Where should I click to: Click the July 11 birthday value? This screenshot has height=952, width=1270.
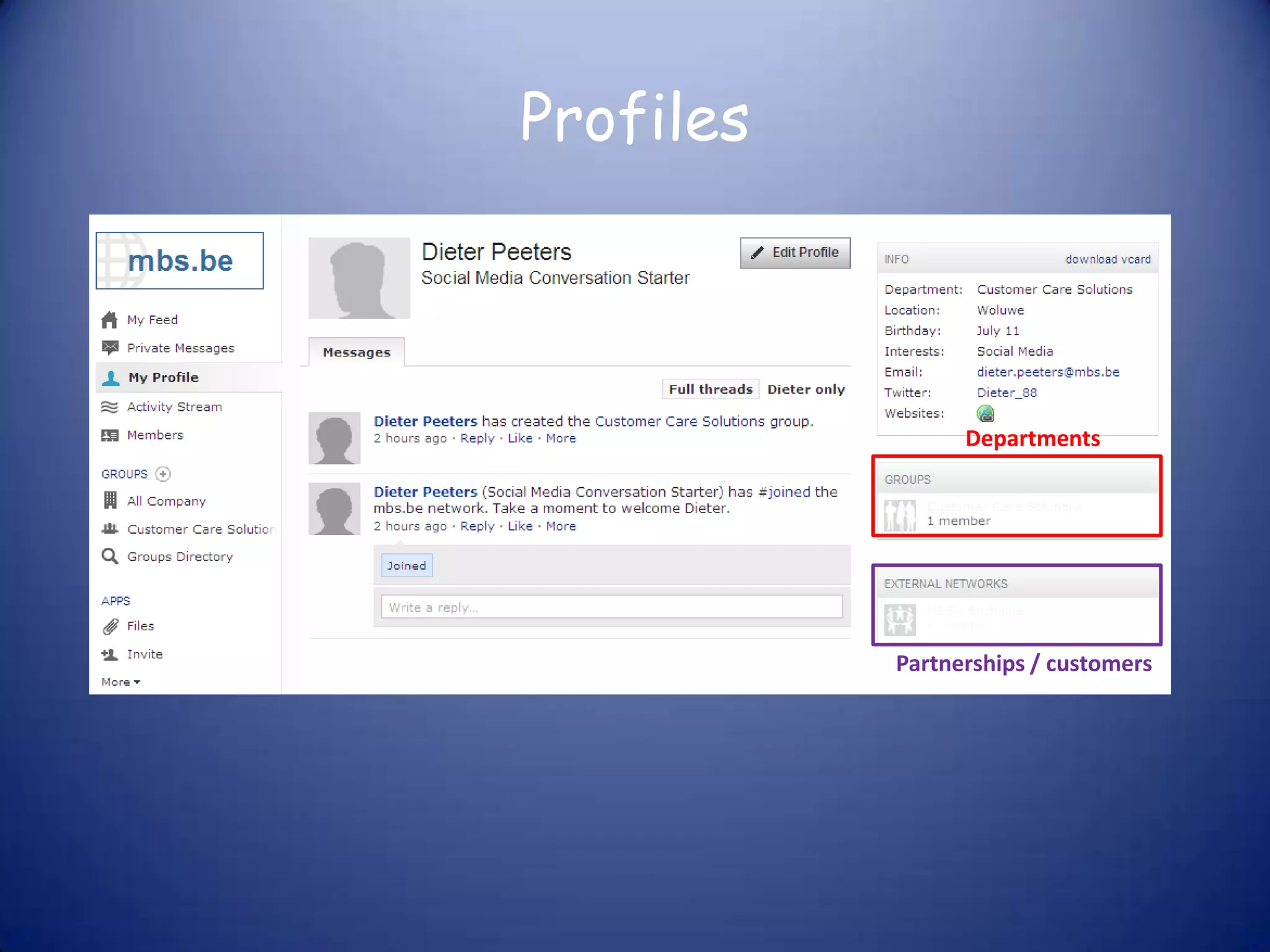tap(998, 331)
